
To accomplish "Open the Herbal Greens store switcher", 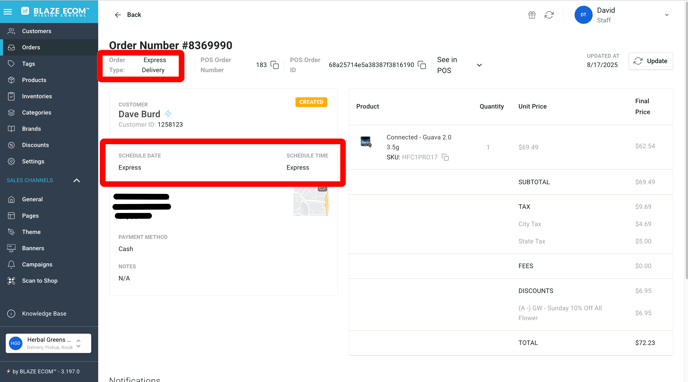I will click(48, 343).
